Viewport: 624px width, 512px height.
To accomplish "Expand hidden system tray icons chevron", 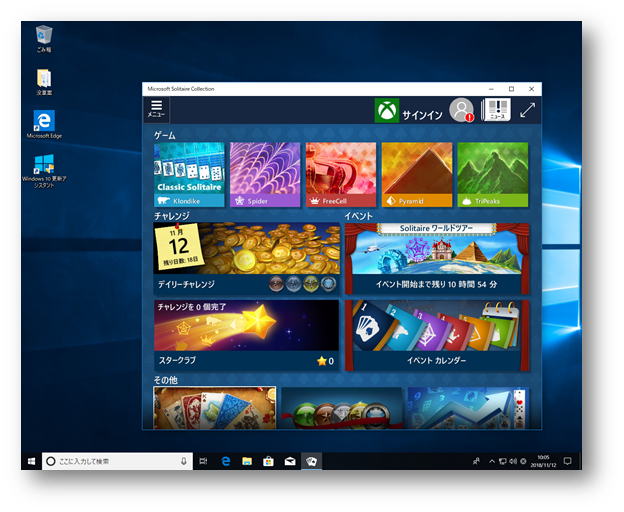I will 492,461.
